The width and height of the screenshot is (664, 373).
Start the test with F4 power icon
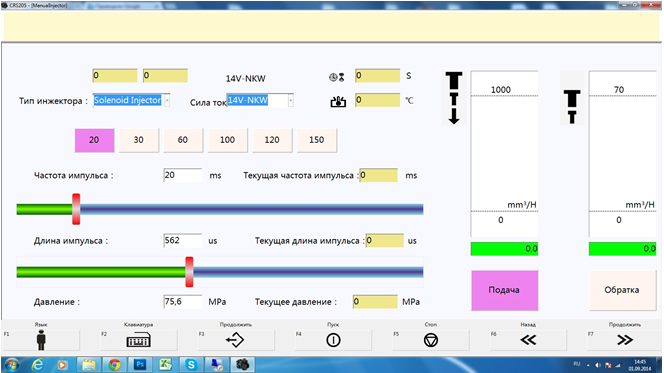333,340
